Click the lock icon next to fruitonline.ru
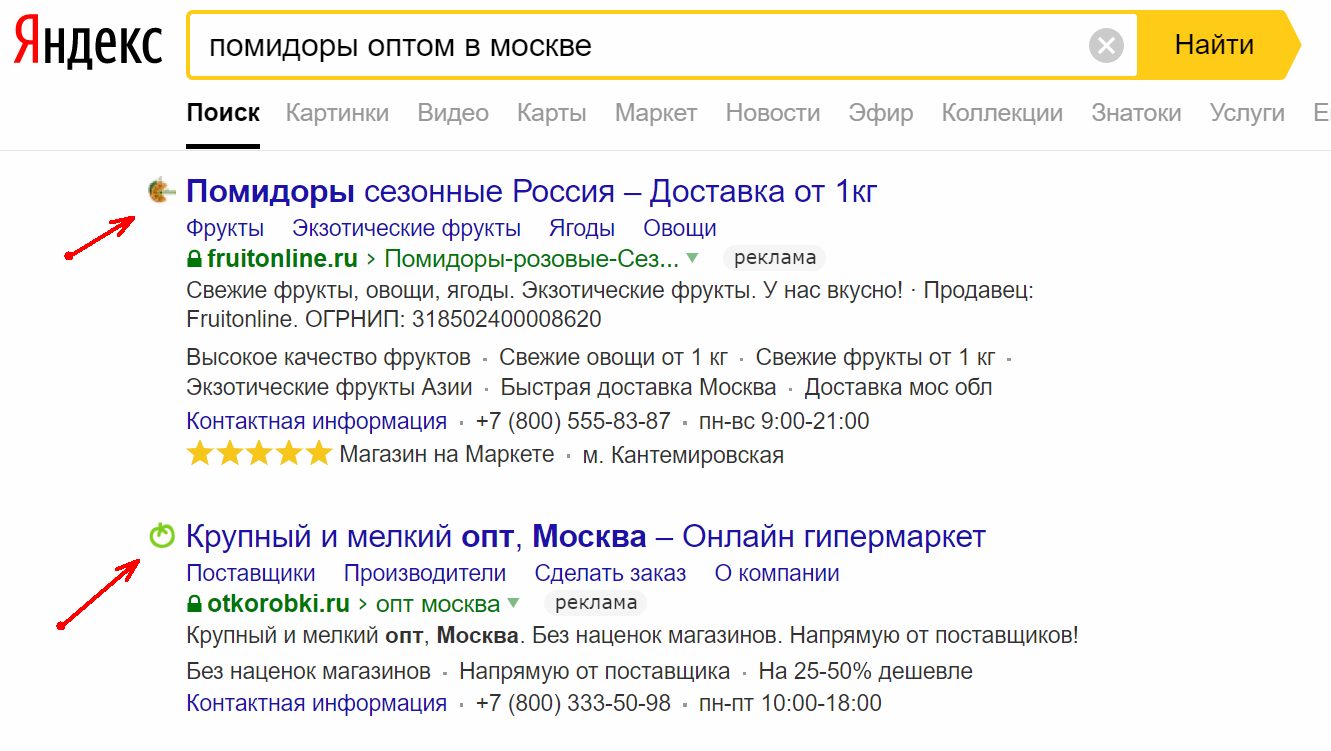 [195, 259]
